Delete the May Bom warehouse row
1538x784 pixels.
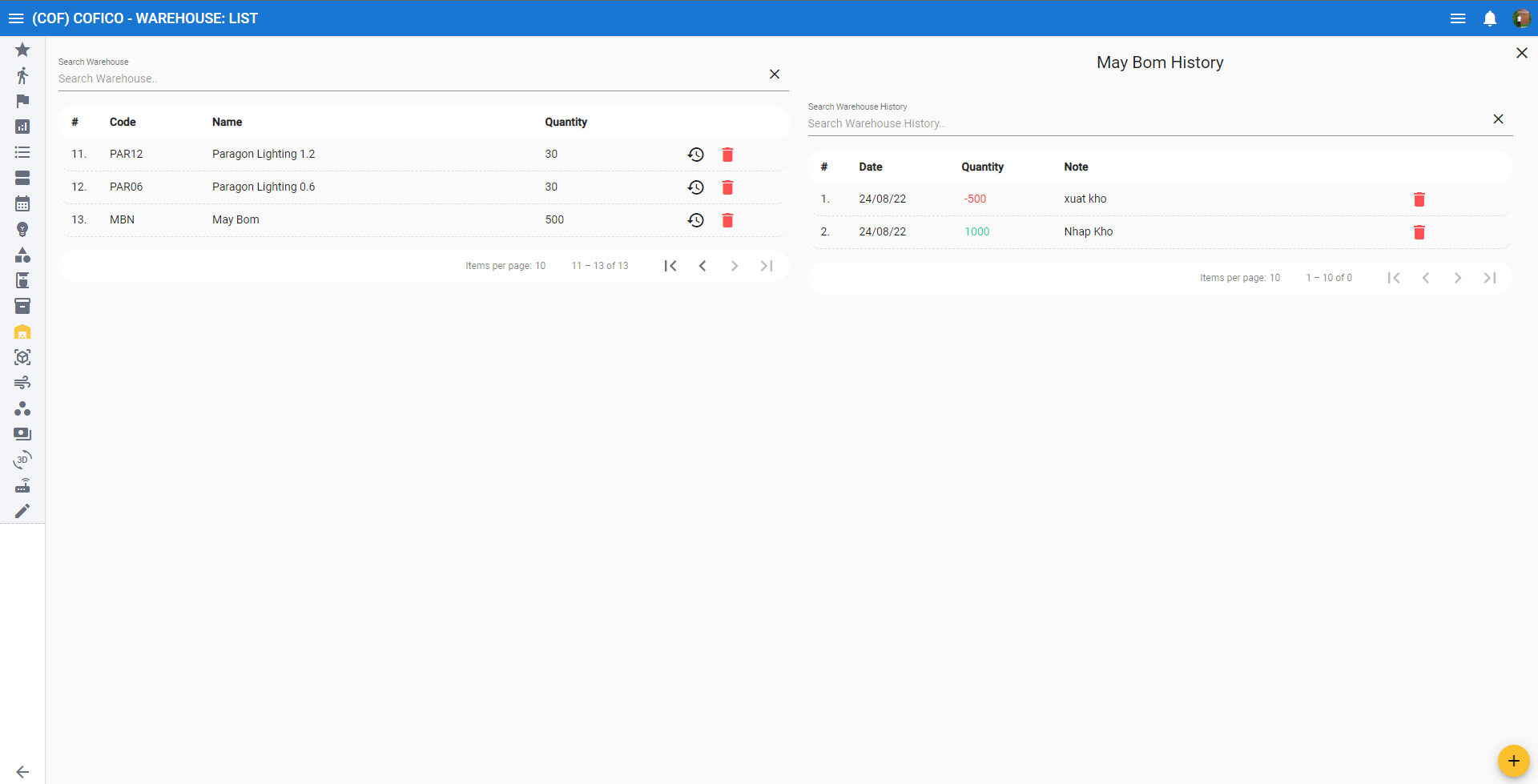[x=727, y=220]
